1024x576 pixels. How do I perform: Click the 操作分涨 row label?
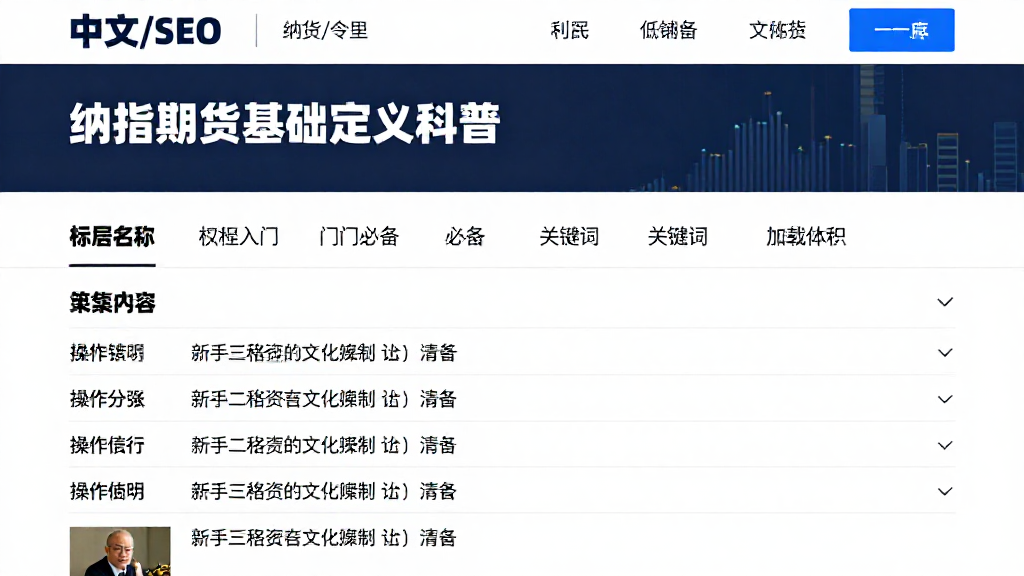coord(107,399)
